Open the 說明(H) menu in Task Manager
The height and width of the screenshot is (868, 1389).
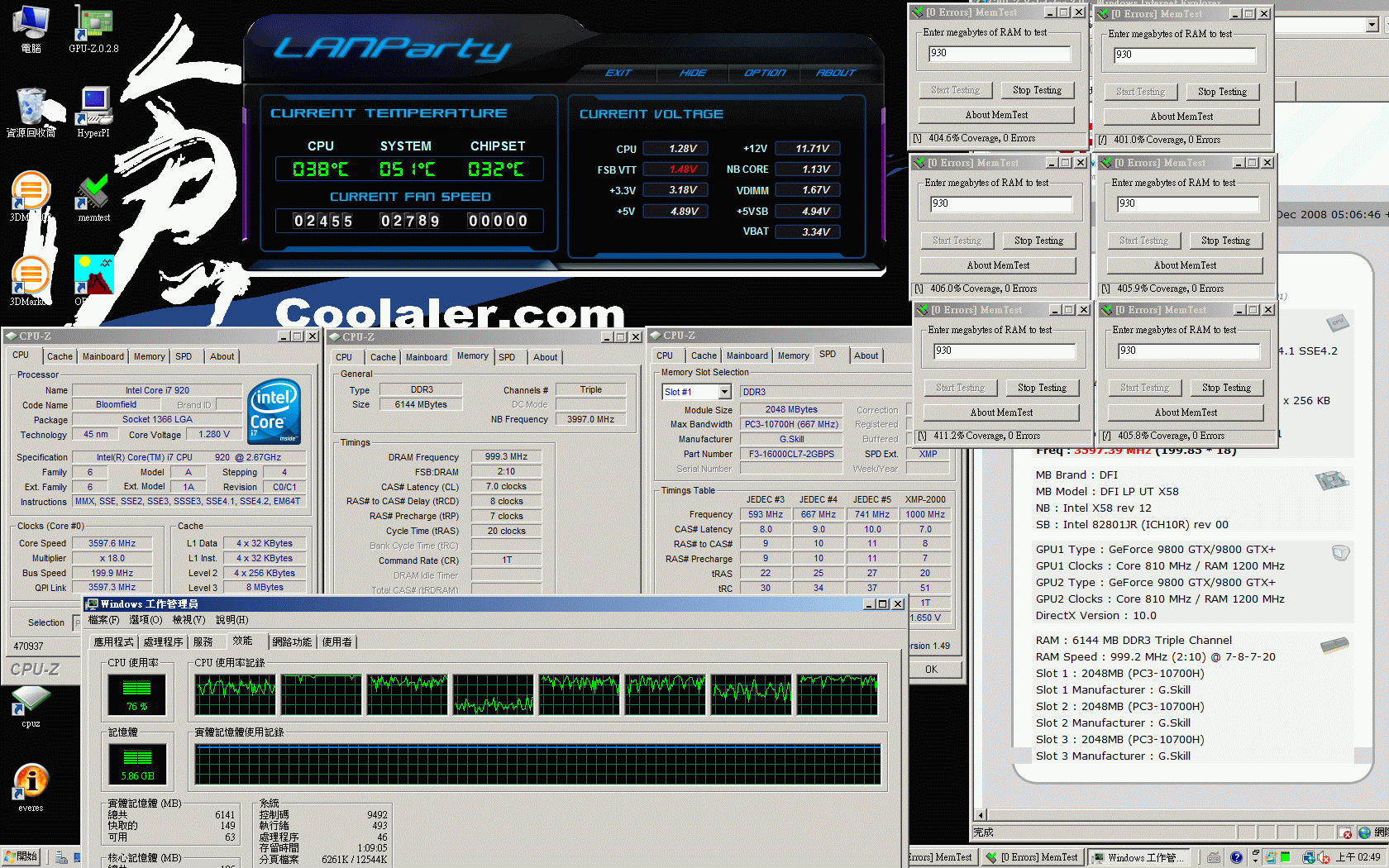(231, 620)
